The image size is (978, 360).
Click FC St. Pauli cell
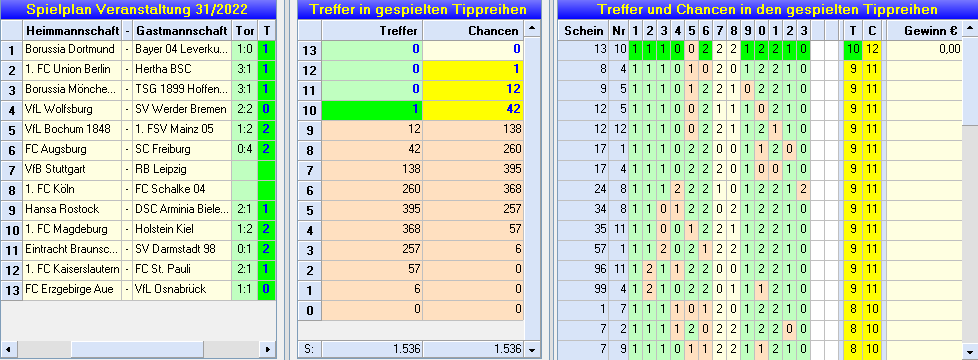coord(182,270)
